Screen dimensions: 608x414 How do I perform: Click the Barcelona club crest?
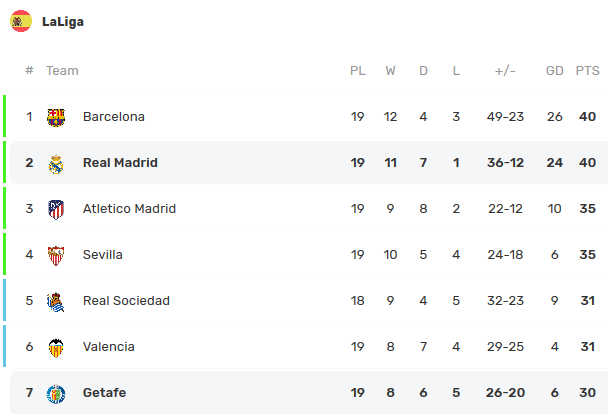pos(56,117)
